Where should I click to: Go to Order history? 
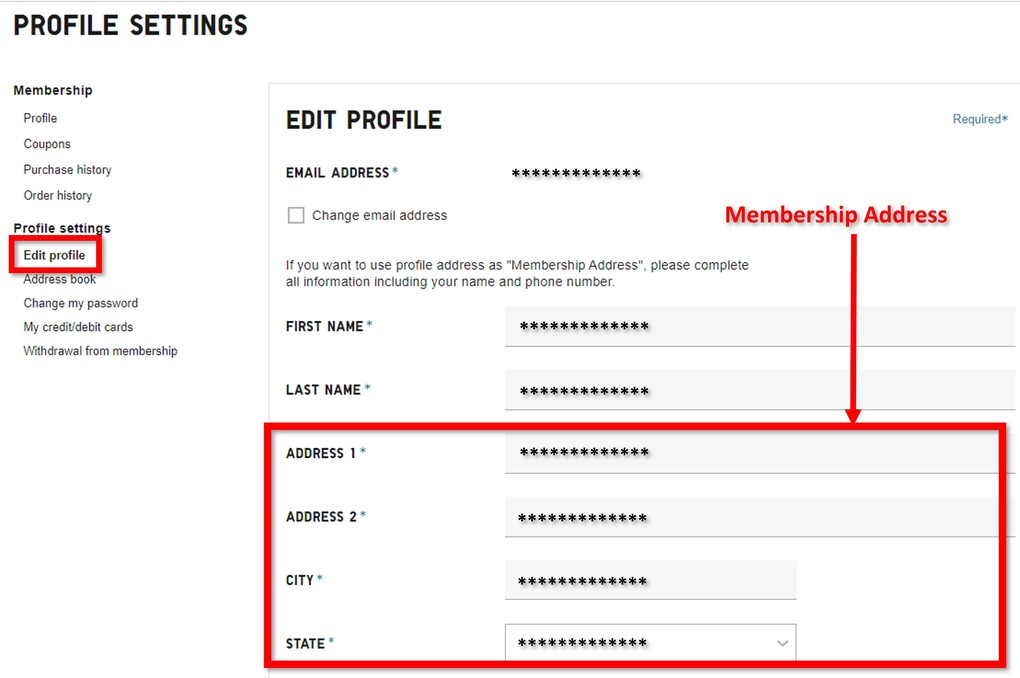pyautogui.click(x=57, y=196)
